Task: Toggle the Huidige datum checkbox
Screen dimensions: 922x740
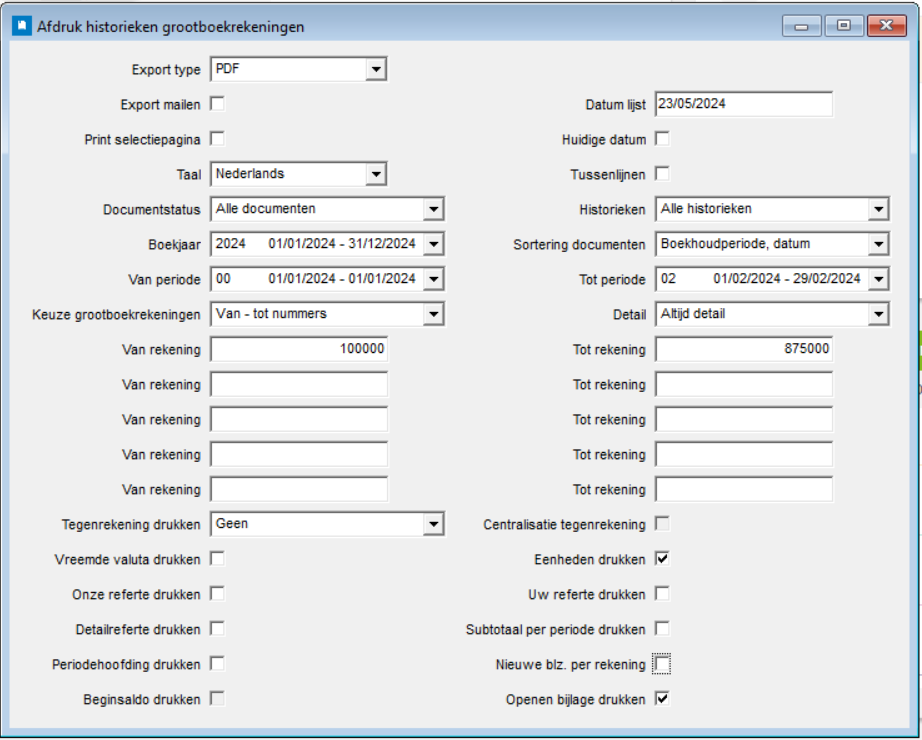Action: pyautogui.click(x=662, y=139)
